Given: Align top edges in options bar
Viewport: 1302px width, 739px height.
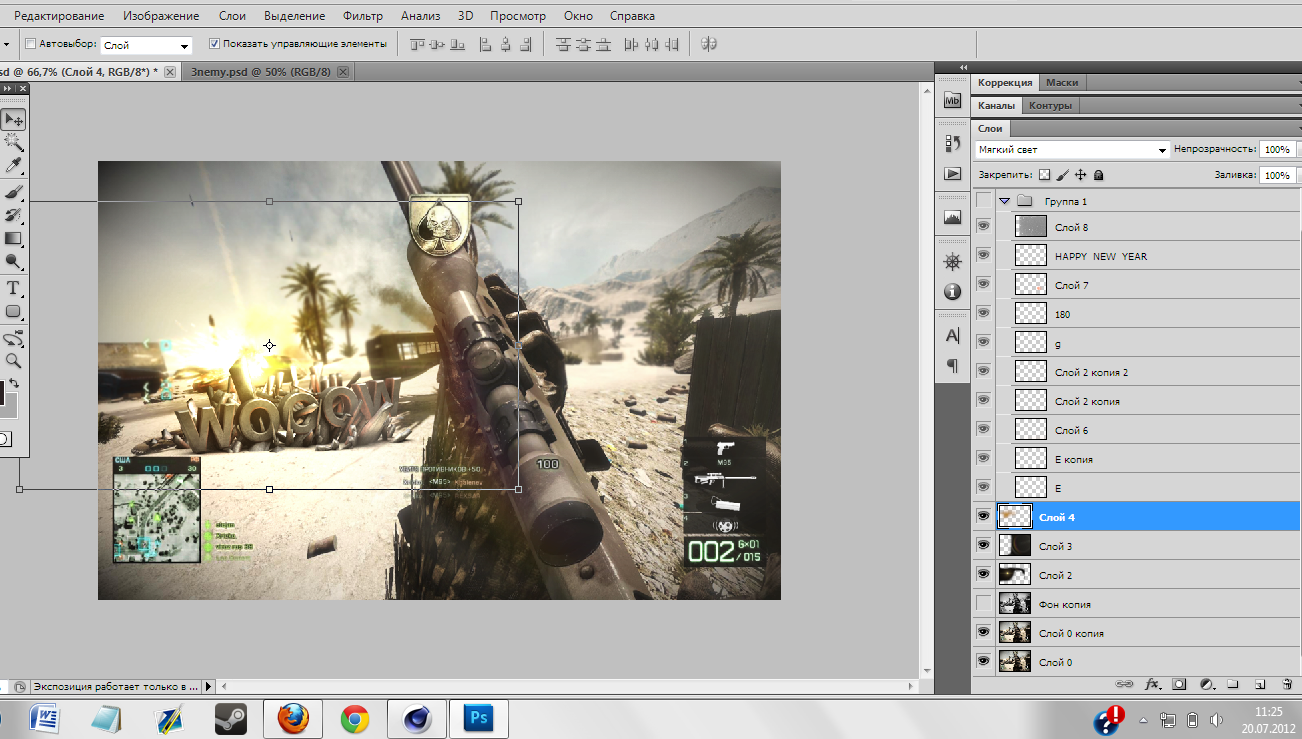Looking at the screenshot, I should pos(418,44).
